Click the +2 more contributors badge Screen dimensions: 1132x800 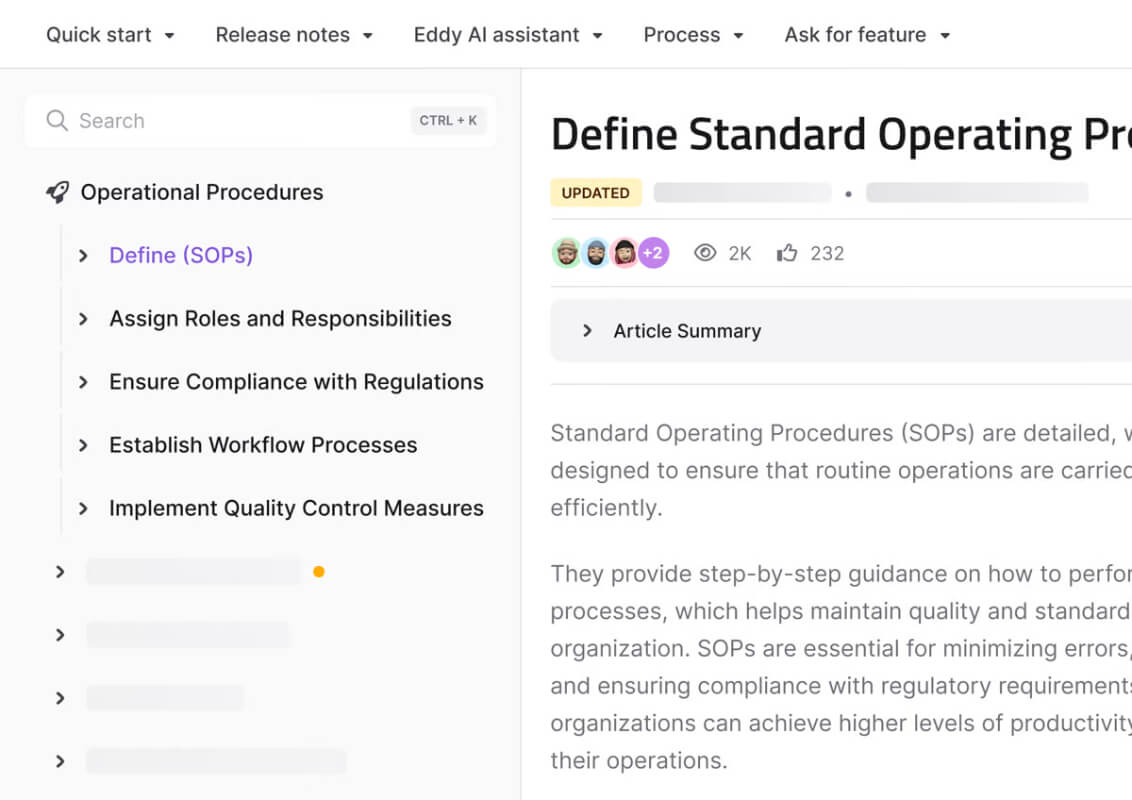point(653,253)
